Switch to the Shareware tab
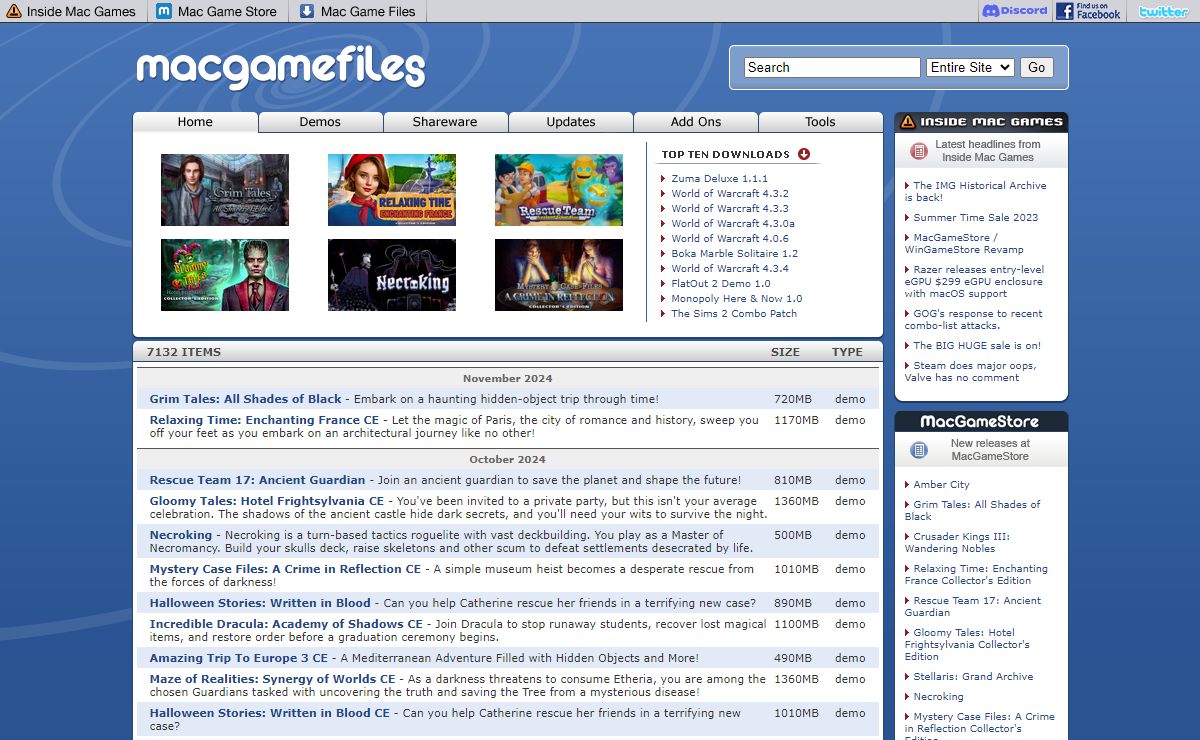Screen dimensions: 1200x740 click(445, 122)
